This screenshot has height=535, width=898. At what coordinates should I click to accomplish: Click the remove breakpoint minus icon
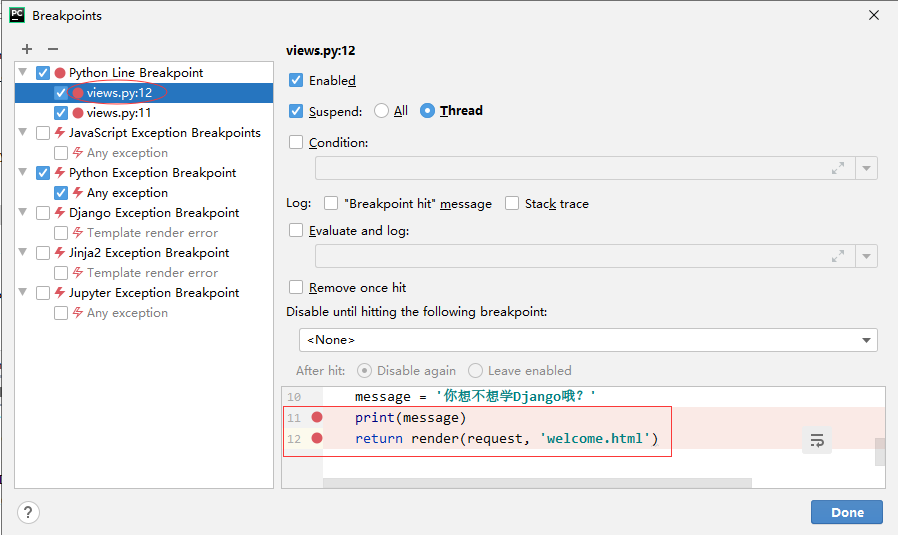click(x=53, y=49)
